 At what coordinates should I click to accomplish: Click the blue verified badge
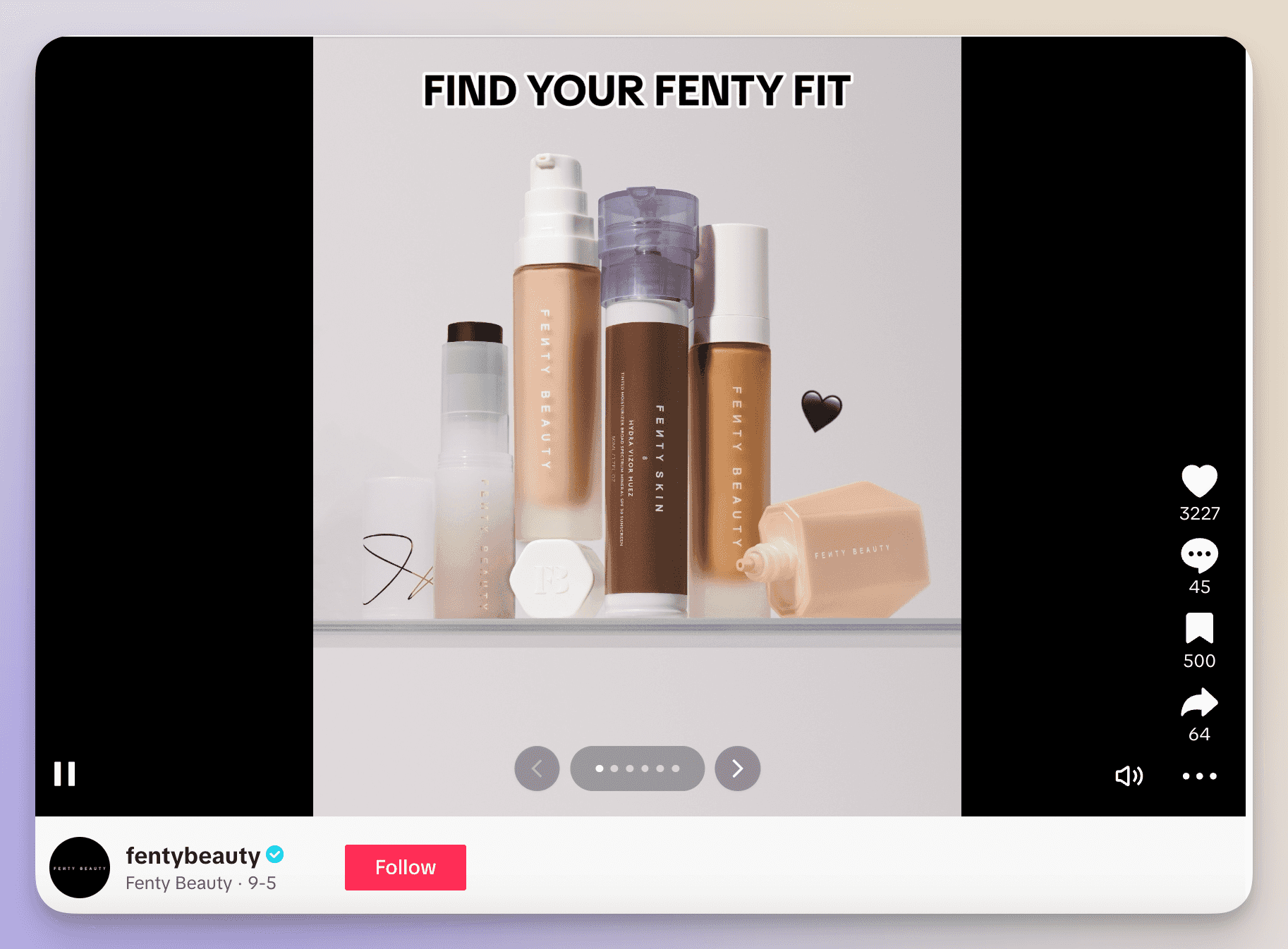275,855
